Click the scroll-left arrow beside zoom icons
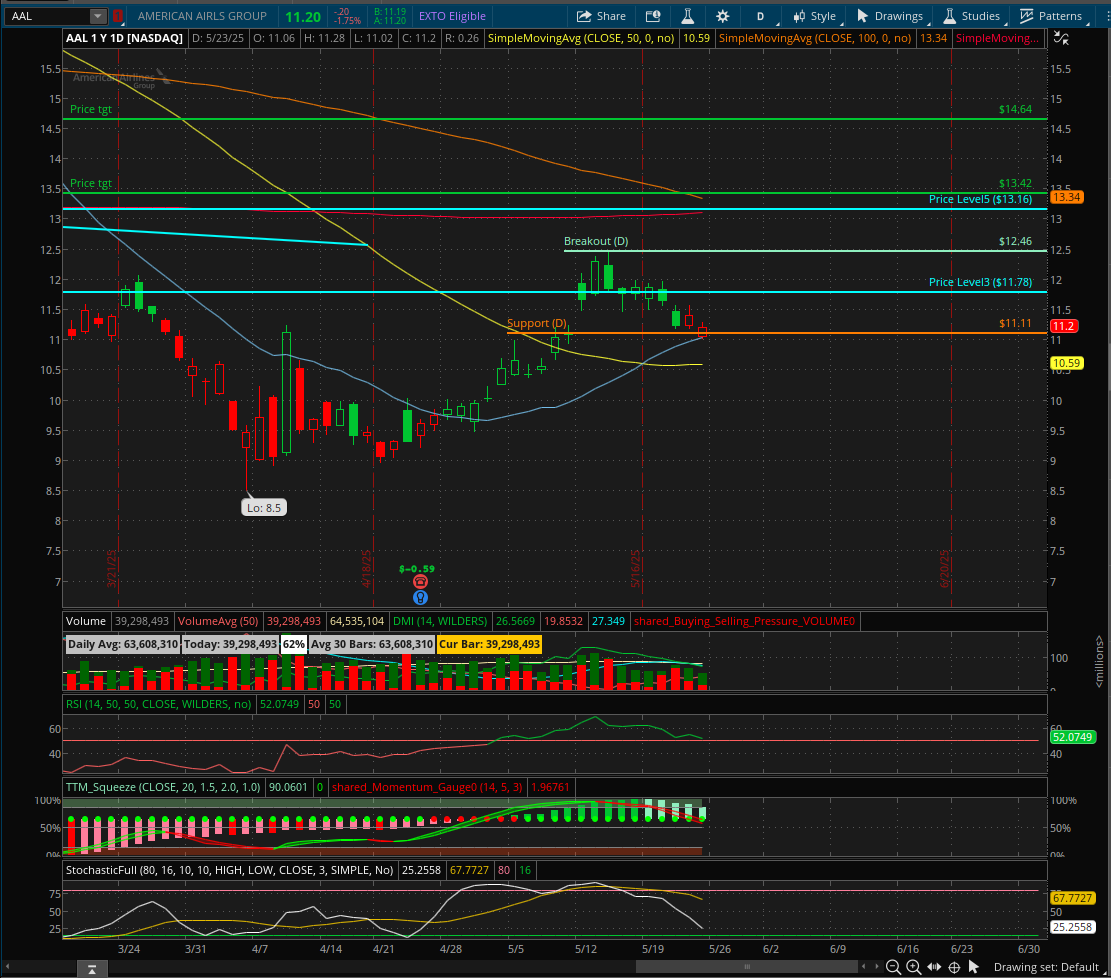This screenshot has width=1111, height=978. (x=863, y=967)
